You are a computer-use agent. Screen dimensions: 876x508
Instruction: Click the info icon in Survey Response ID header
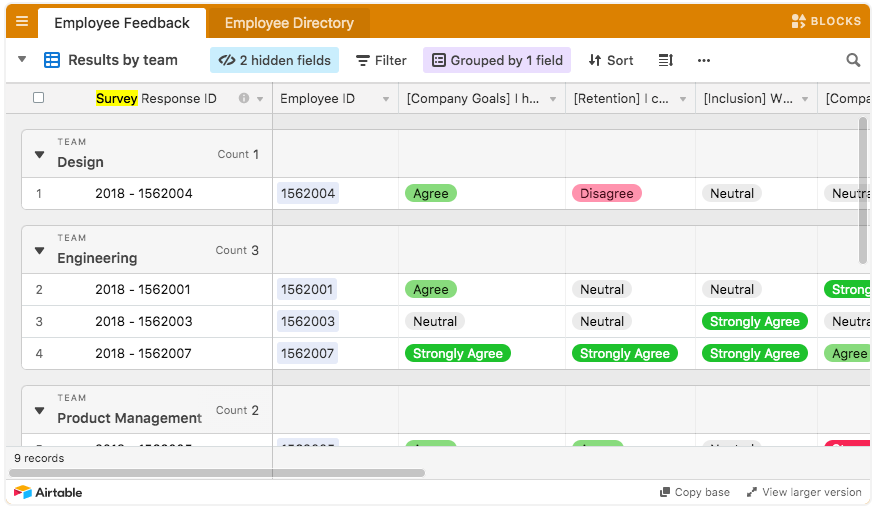243,98
